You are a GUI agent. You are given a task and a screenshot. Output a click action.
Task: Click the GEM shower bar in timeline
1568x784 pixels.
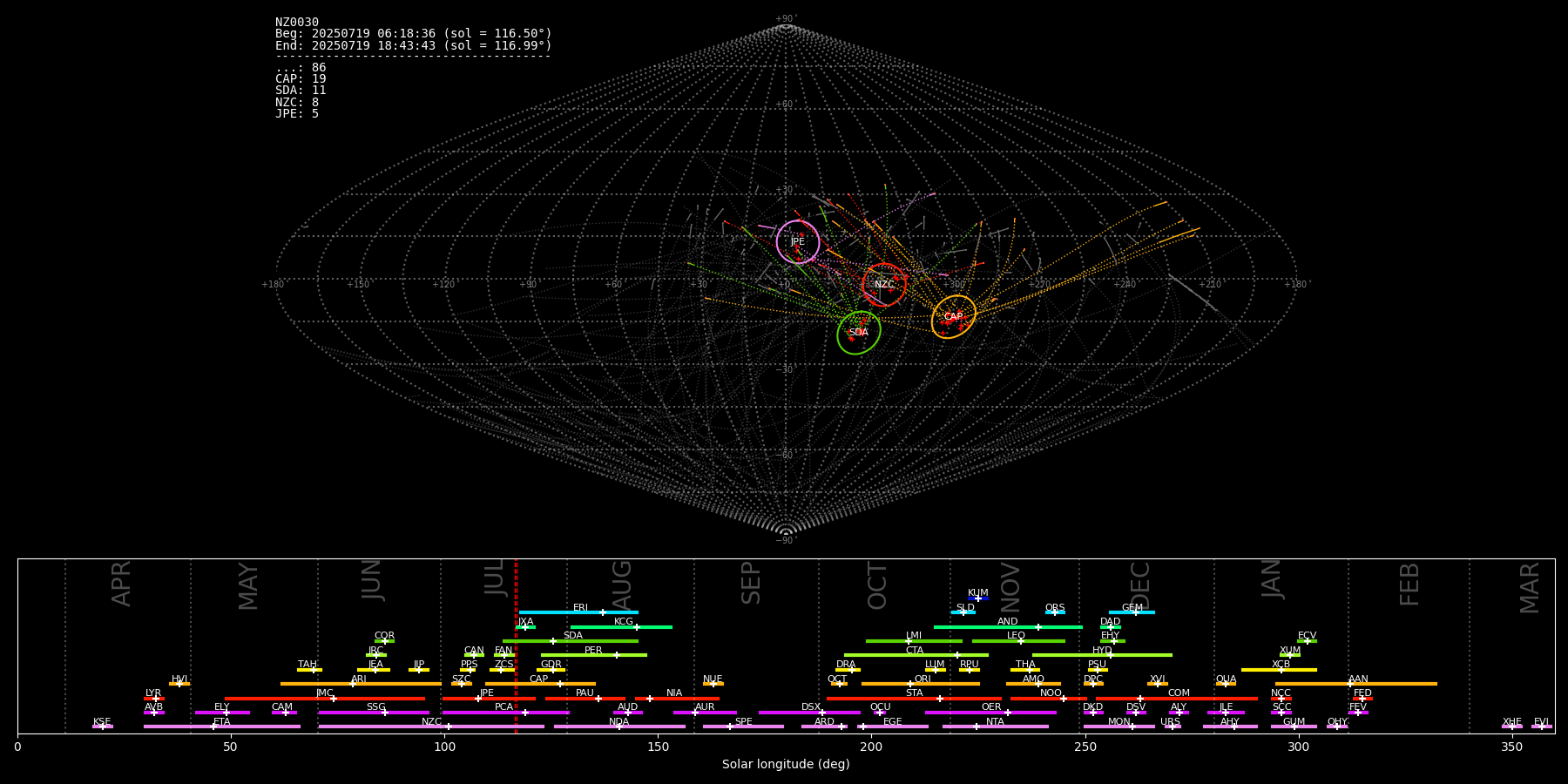1132,612
